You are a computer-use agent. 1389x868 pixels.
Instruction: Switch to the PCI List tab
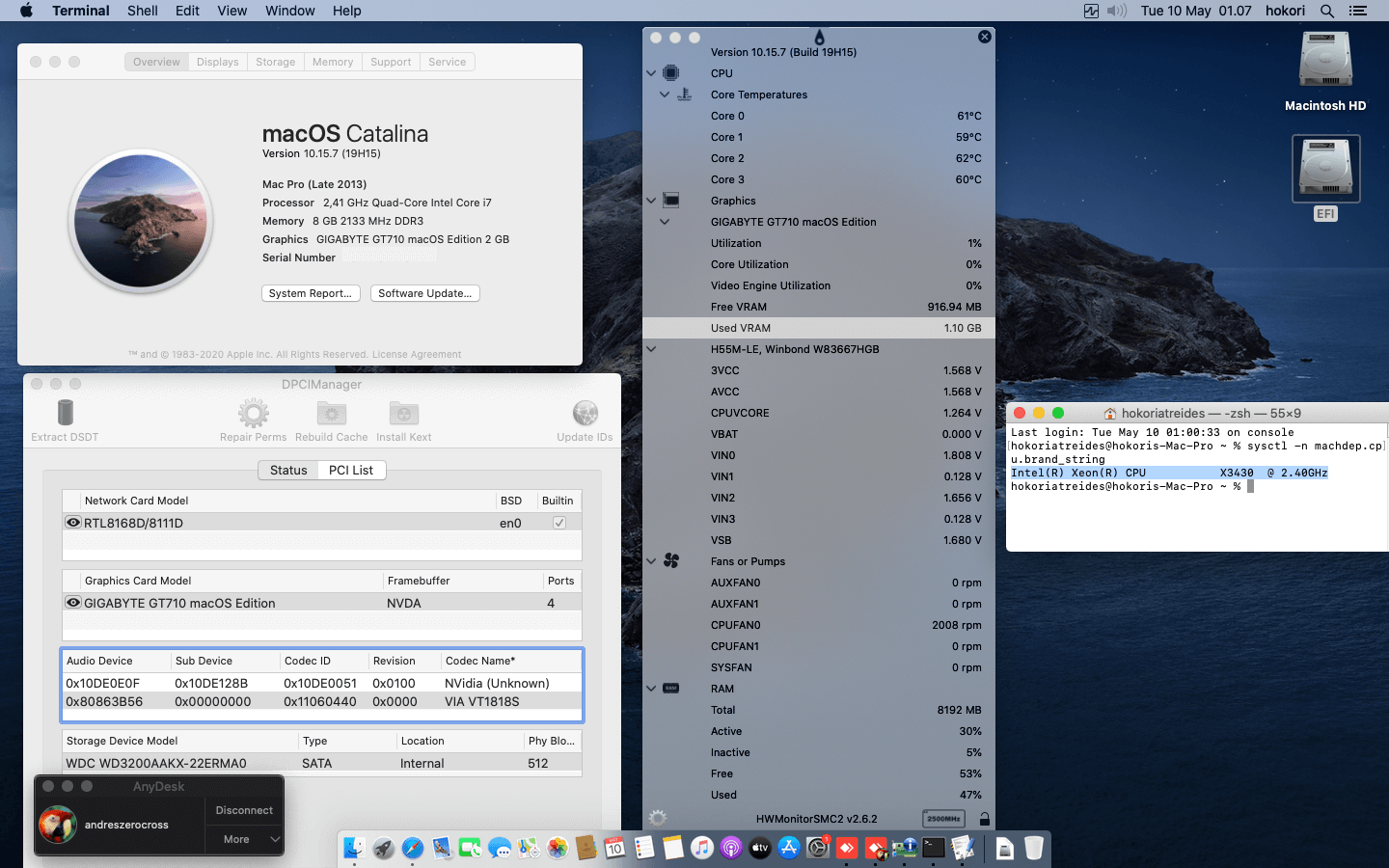click(x=351, y=470)
